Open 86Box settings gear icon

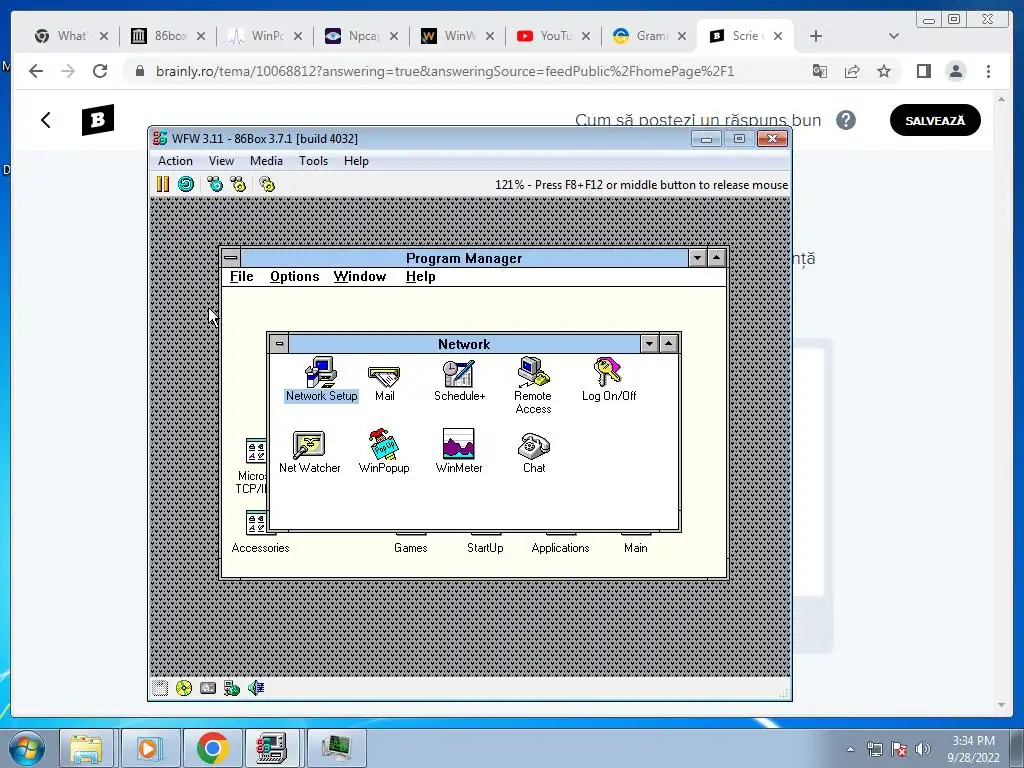tap(267, 184)
